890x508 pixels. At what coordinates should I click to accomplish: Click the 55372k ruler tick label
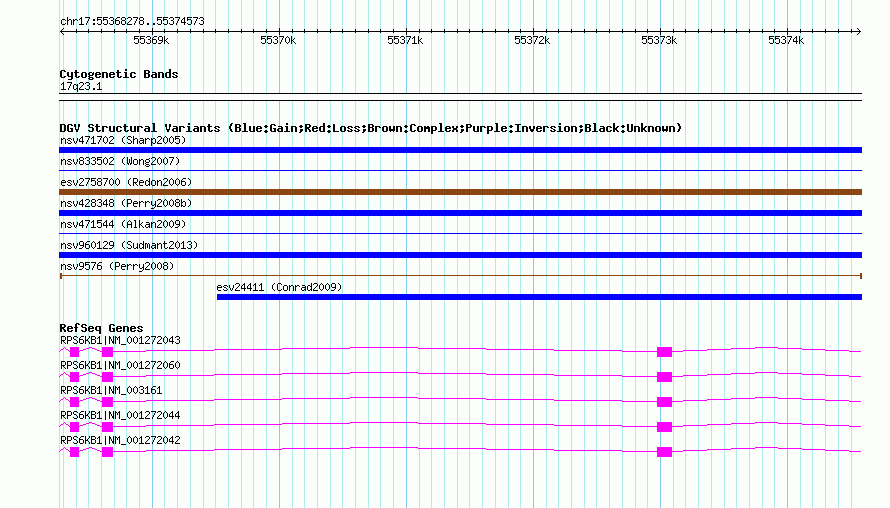click(x=532, y=40)
